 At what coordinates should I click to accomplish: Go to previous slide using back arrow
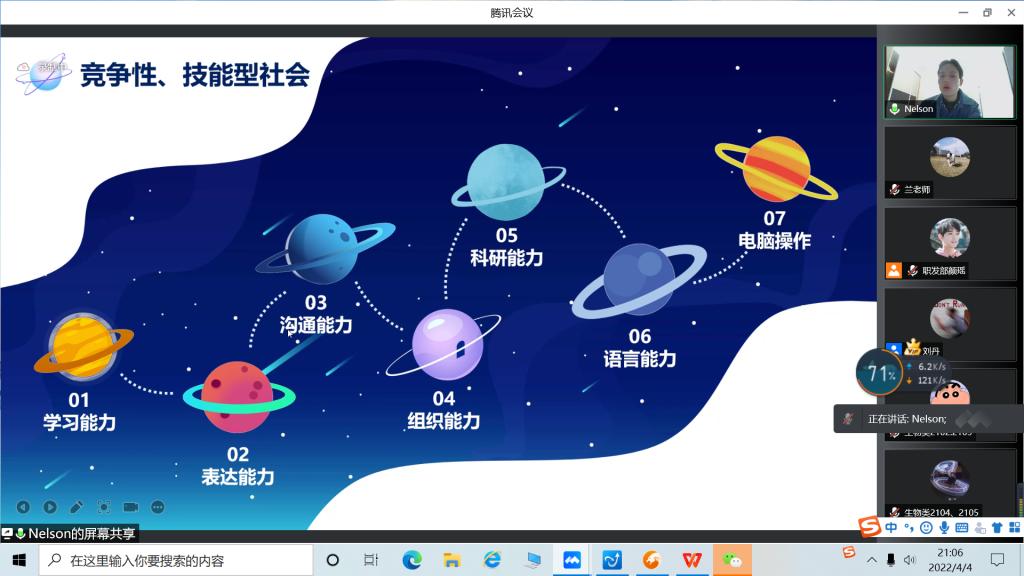pos(22,507)
